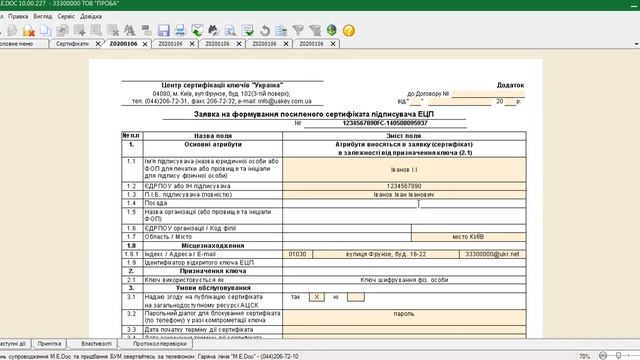Click the empty Посада value cell
The height and width of the screenshot is (360, 640).
point(404,203)
